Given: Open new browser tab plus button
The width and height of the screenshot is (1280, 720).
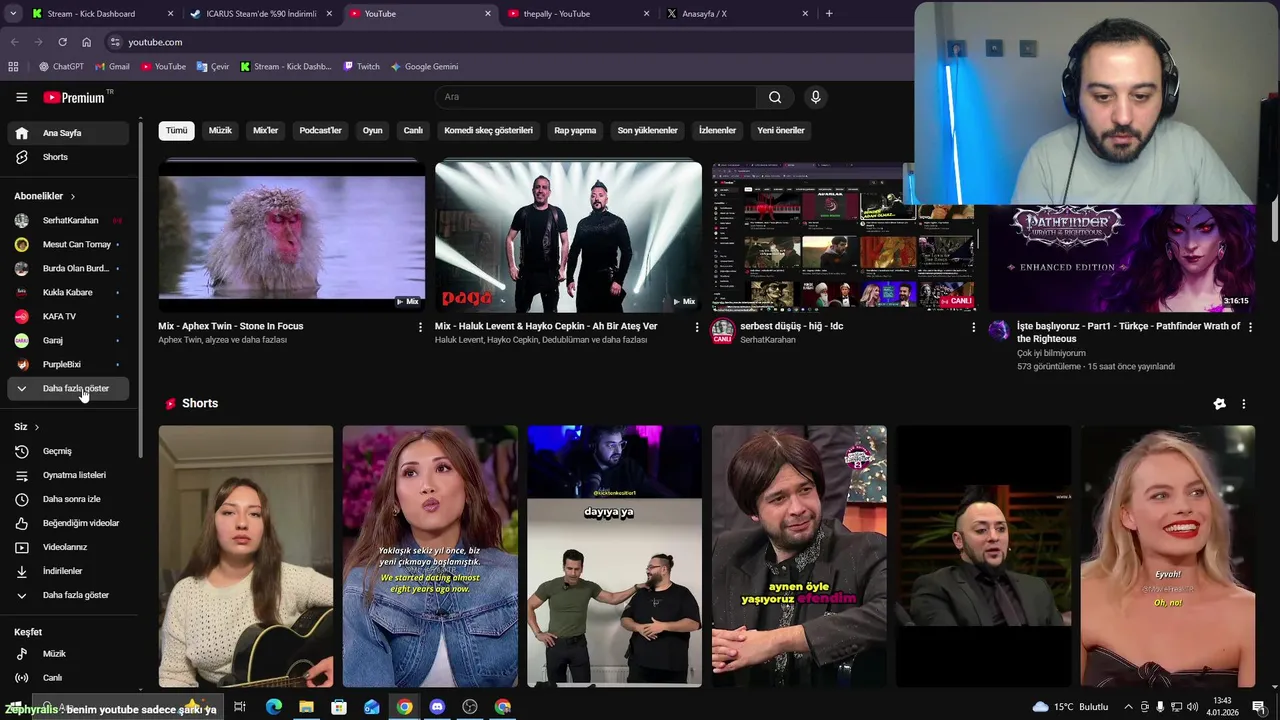Looking at the screenshot, I should coord(829,14).
